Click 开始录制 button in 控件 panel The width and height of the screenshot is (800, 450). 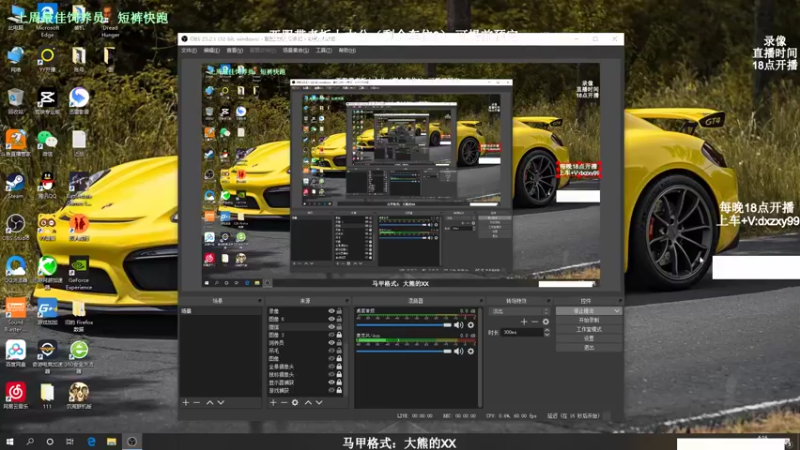589,320
